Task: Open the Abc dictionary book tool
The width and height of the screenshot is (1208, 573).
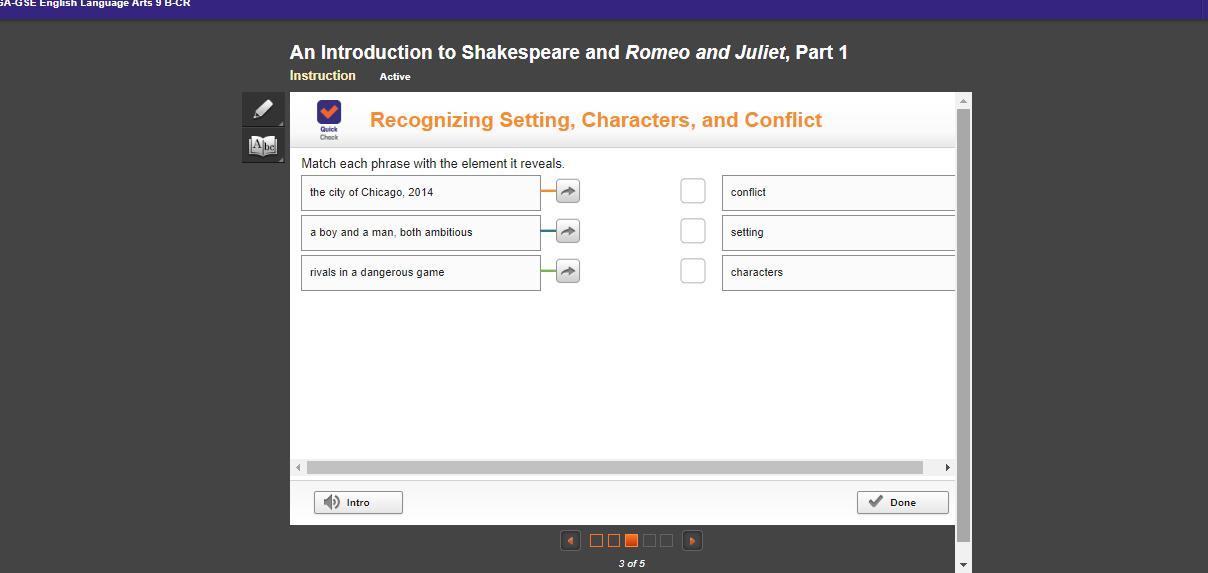Action: tap(262, 146)
